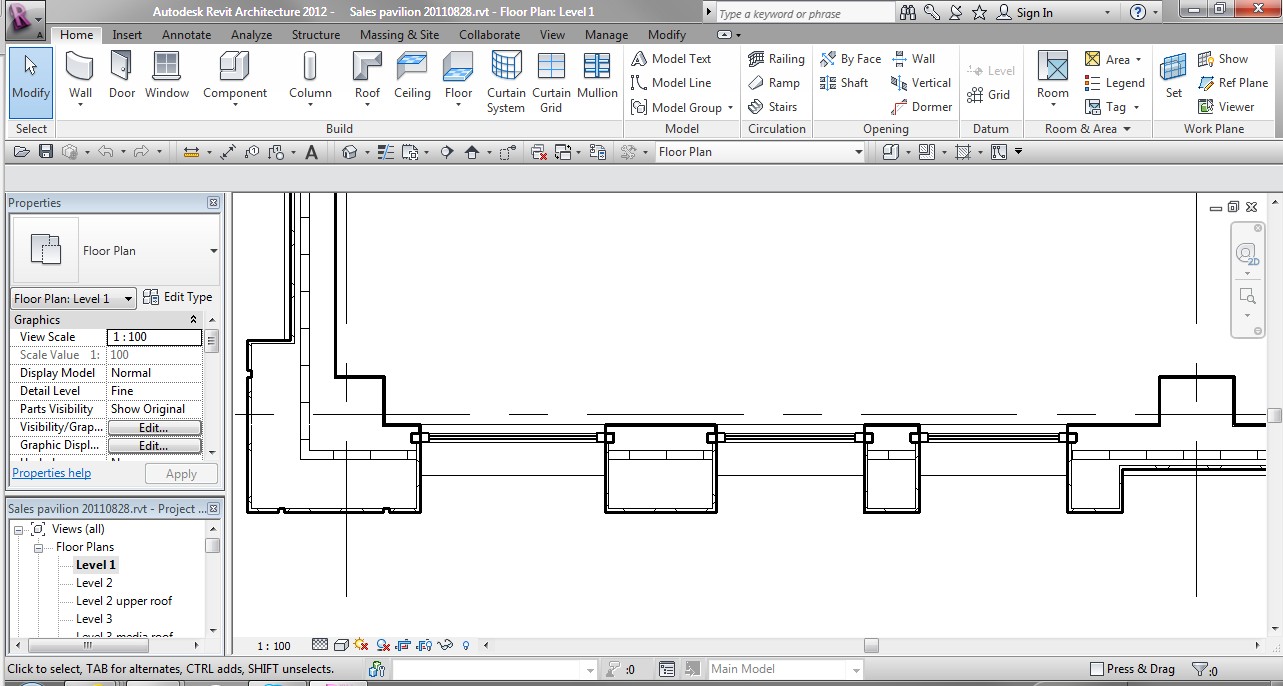Enable the Press & Drag checkbox
The height and width of the screenshot is (686, 1283).
(x=1097, y=669)
